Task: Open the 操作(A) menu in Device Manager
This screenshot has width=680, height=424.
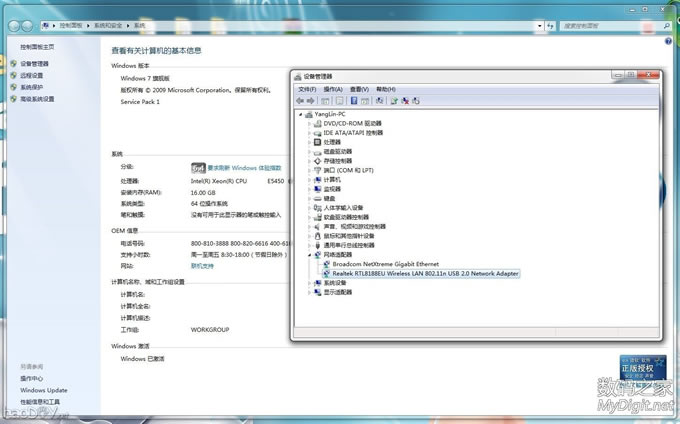Action: pos(332,89)
